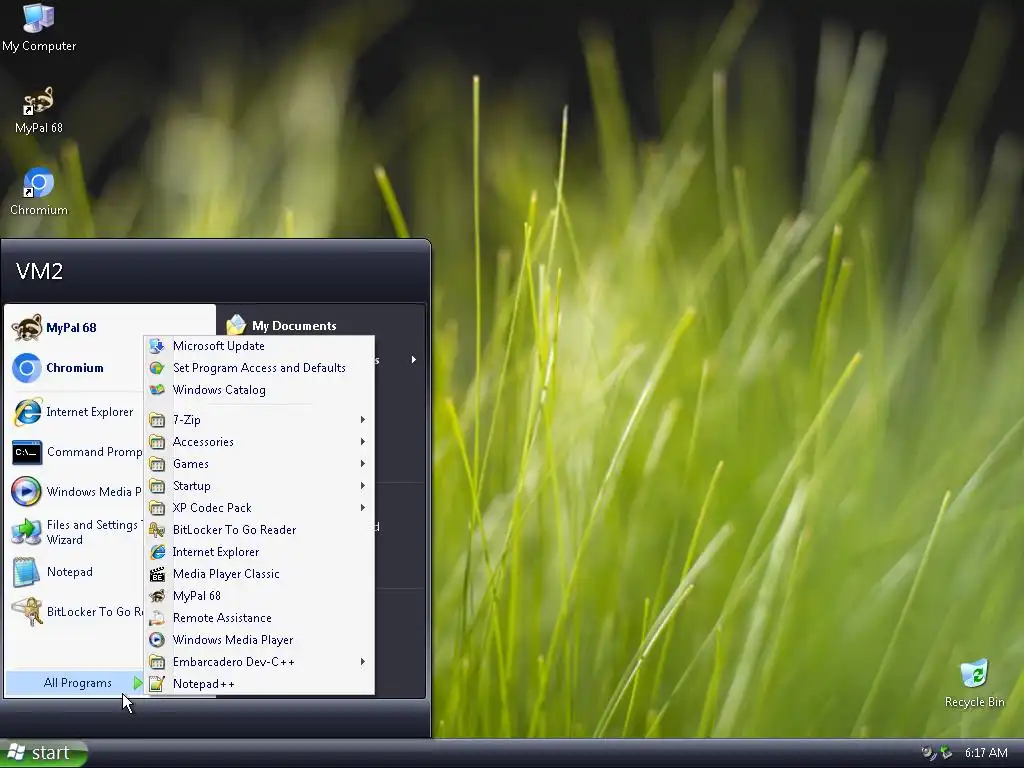
Task: Click Chromium icon in Start menu pinned list
Action: point(27,368)
